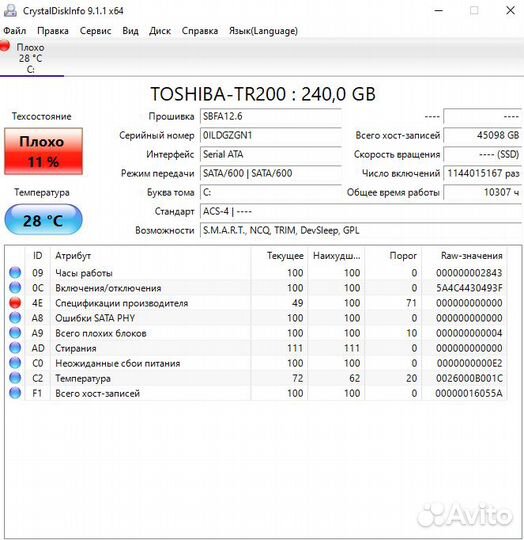The width and height of the screenshot is (524, 540).
Task: Close the CrystalDiskInfo window
Action: [x=510, y=11]
